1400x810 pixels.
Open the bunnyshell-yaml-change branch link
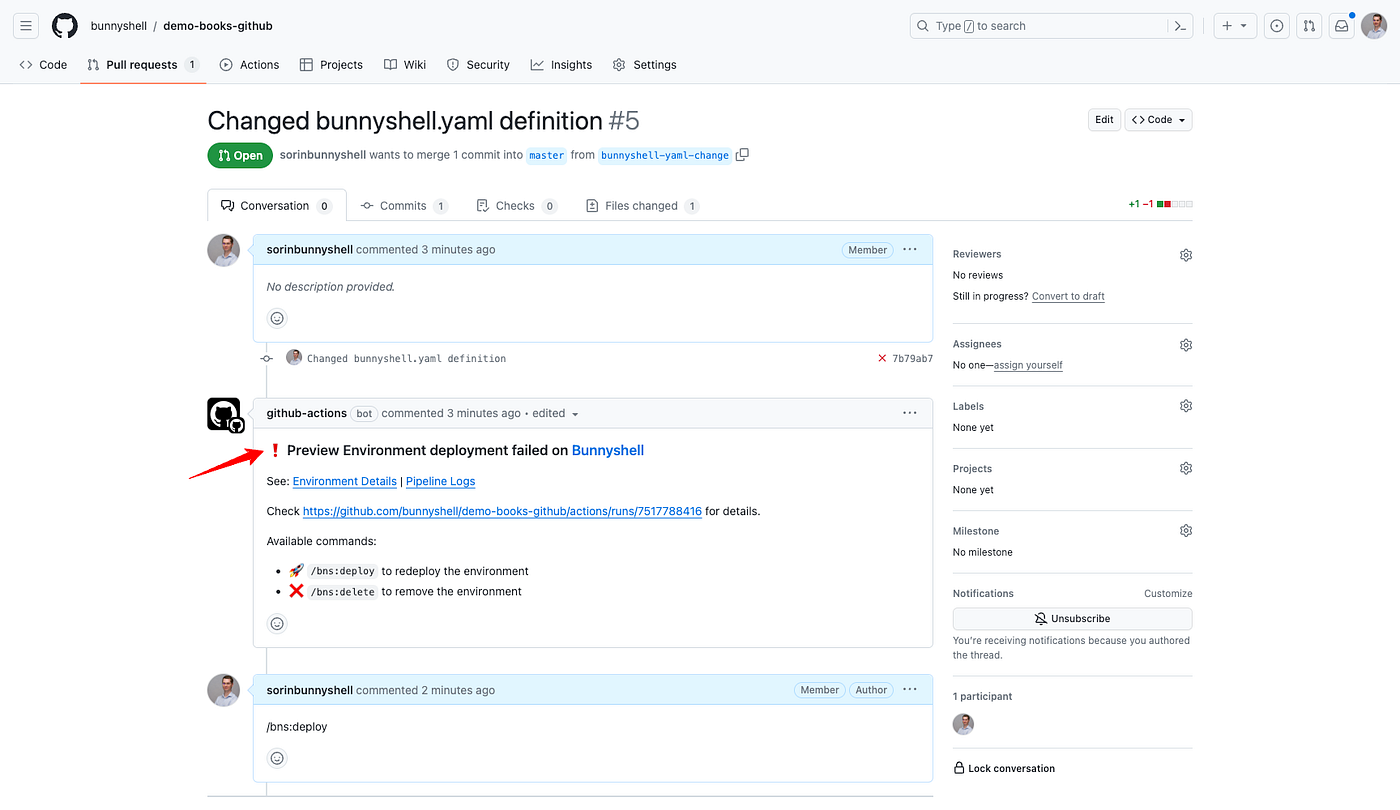point(665,155)
